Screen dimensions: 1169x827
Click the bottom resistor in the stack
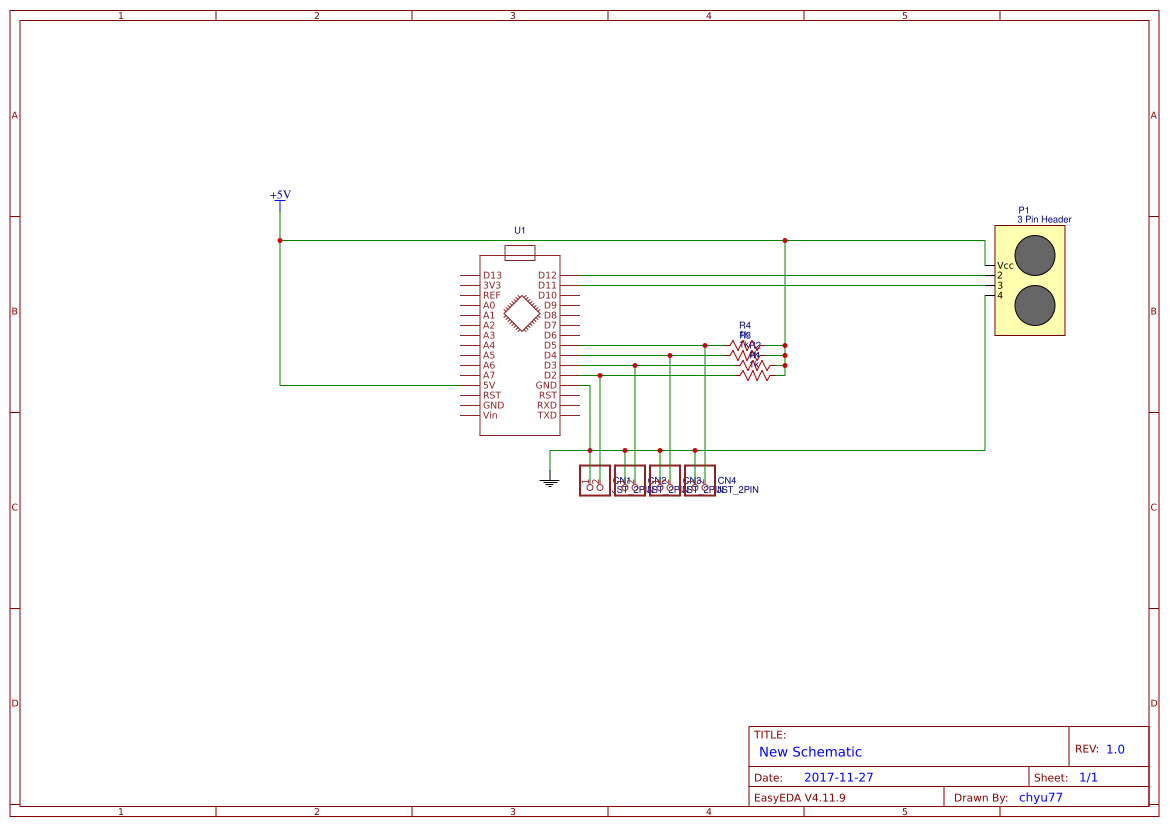coord(757,376)
